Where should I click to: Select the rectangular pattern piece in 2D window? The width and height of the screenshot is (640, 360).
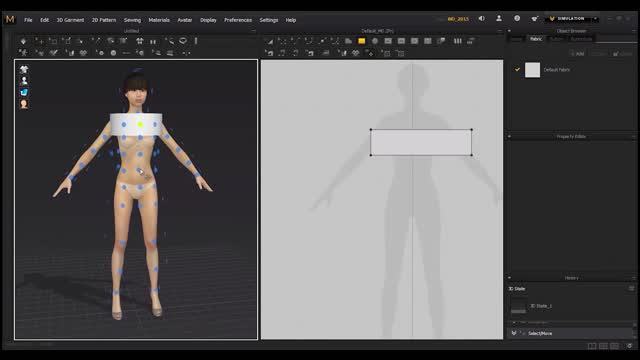click(421, 142)
